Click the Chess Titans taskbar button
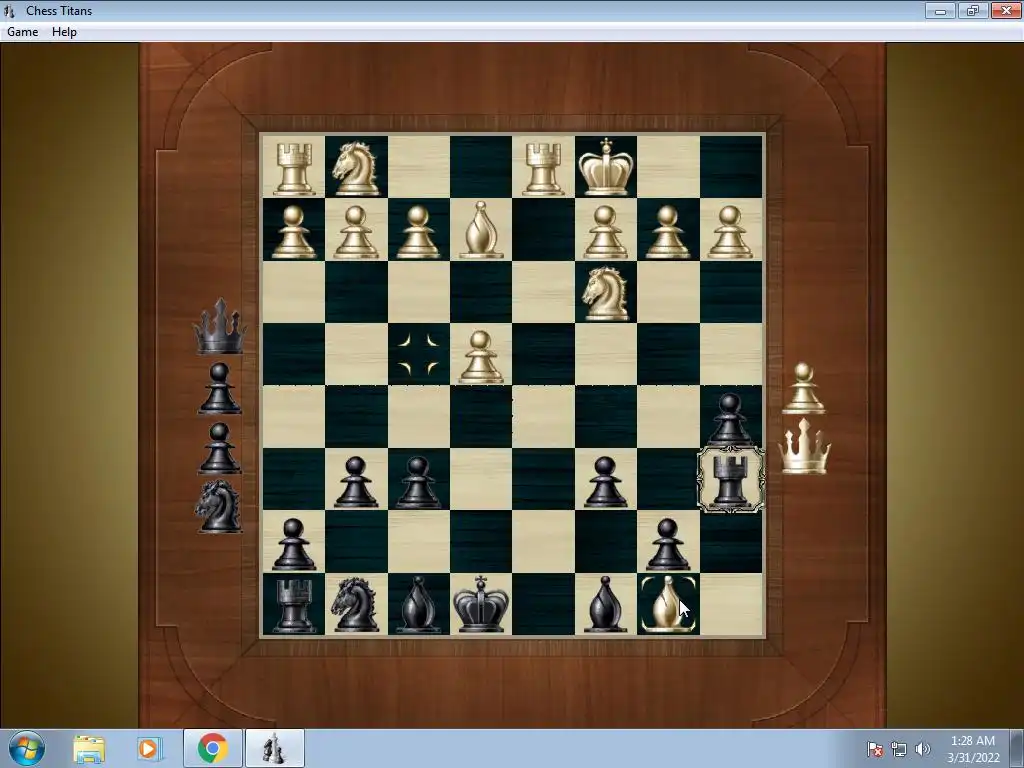Viewport: 1024px width, 768px height. [x=275, y=748]
